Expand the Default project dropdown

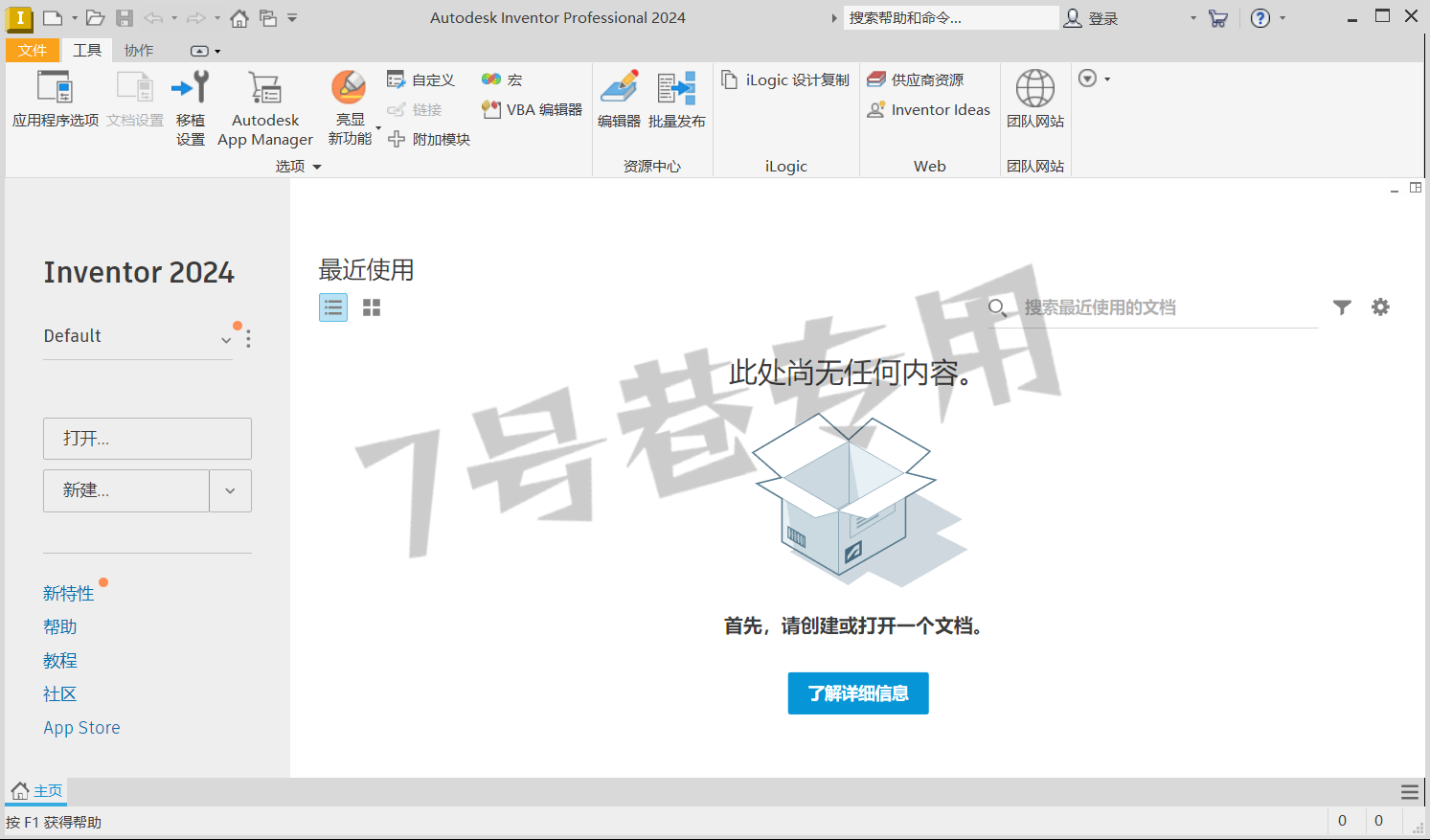(x=226, y=339)
